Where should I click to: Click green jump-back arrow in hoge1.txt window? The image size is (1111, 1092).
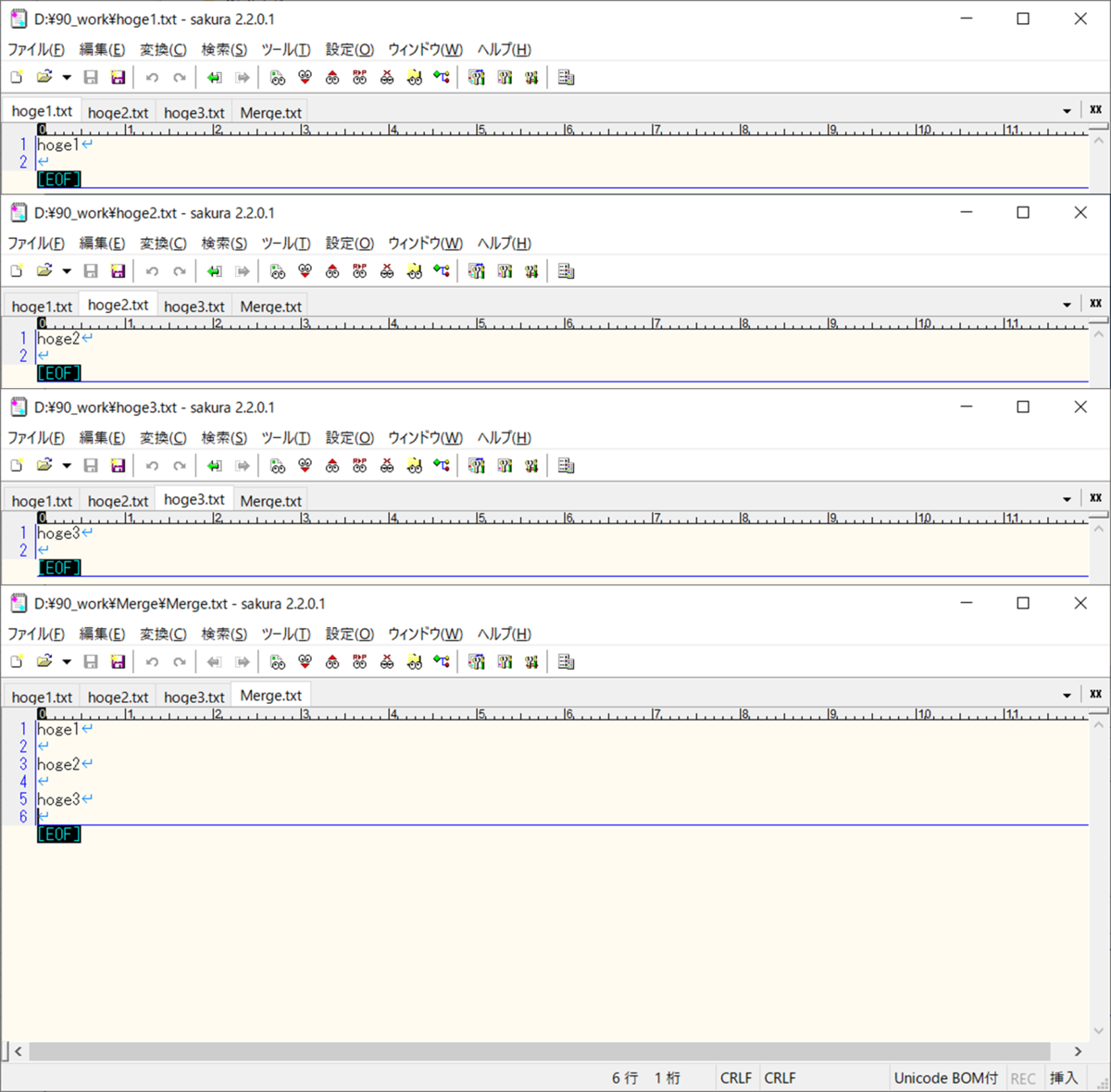(214, 78)
